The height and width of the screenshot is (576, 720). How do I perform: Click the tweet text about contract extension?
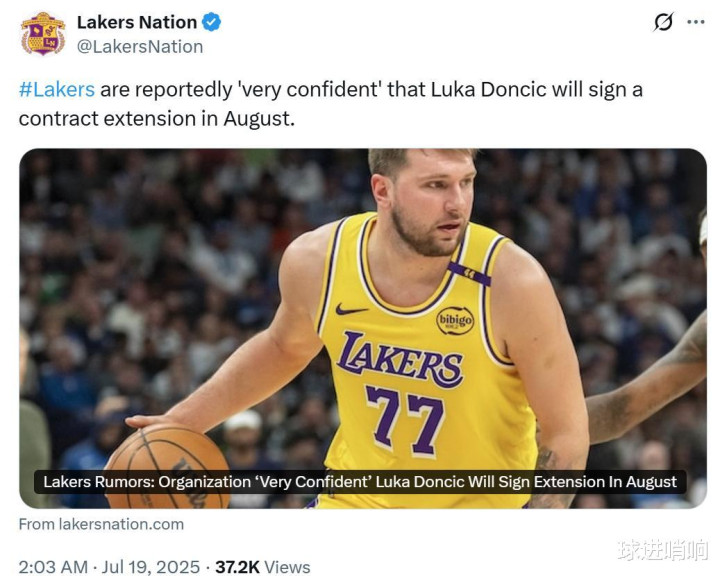pos(330,103)
